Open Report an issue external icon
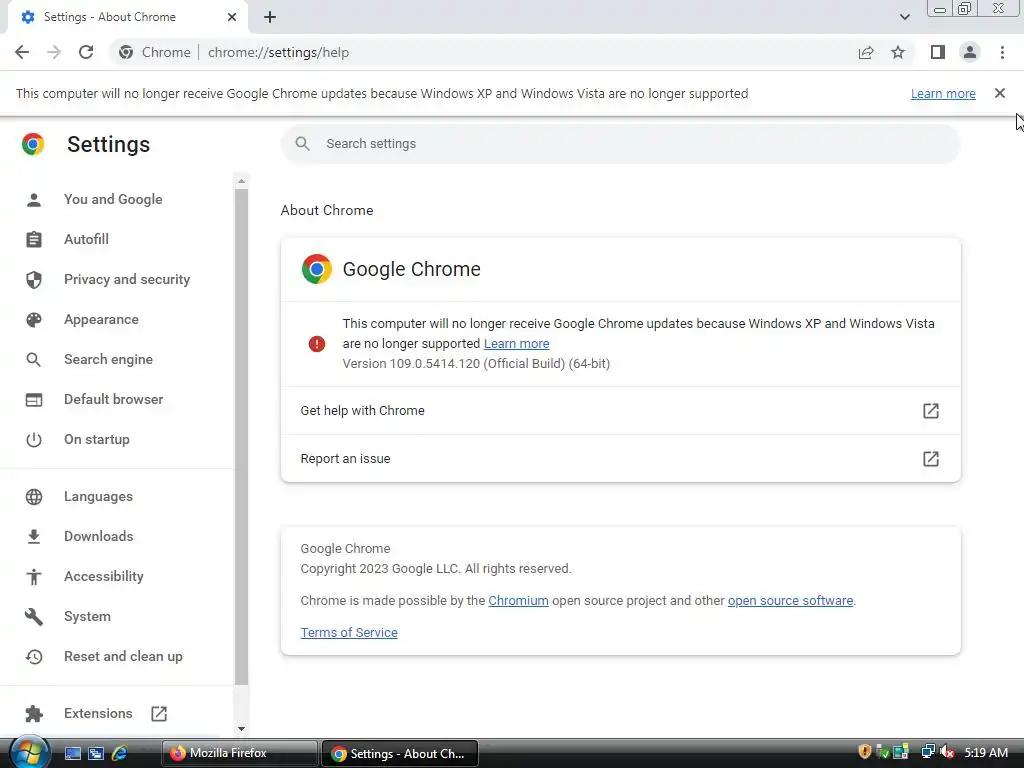The height and width of the screenshot is (768, 1024). click(x=931, y=458)
